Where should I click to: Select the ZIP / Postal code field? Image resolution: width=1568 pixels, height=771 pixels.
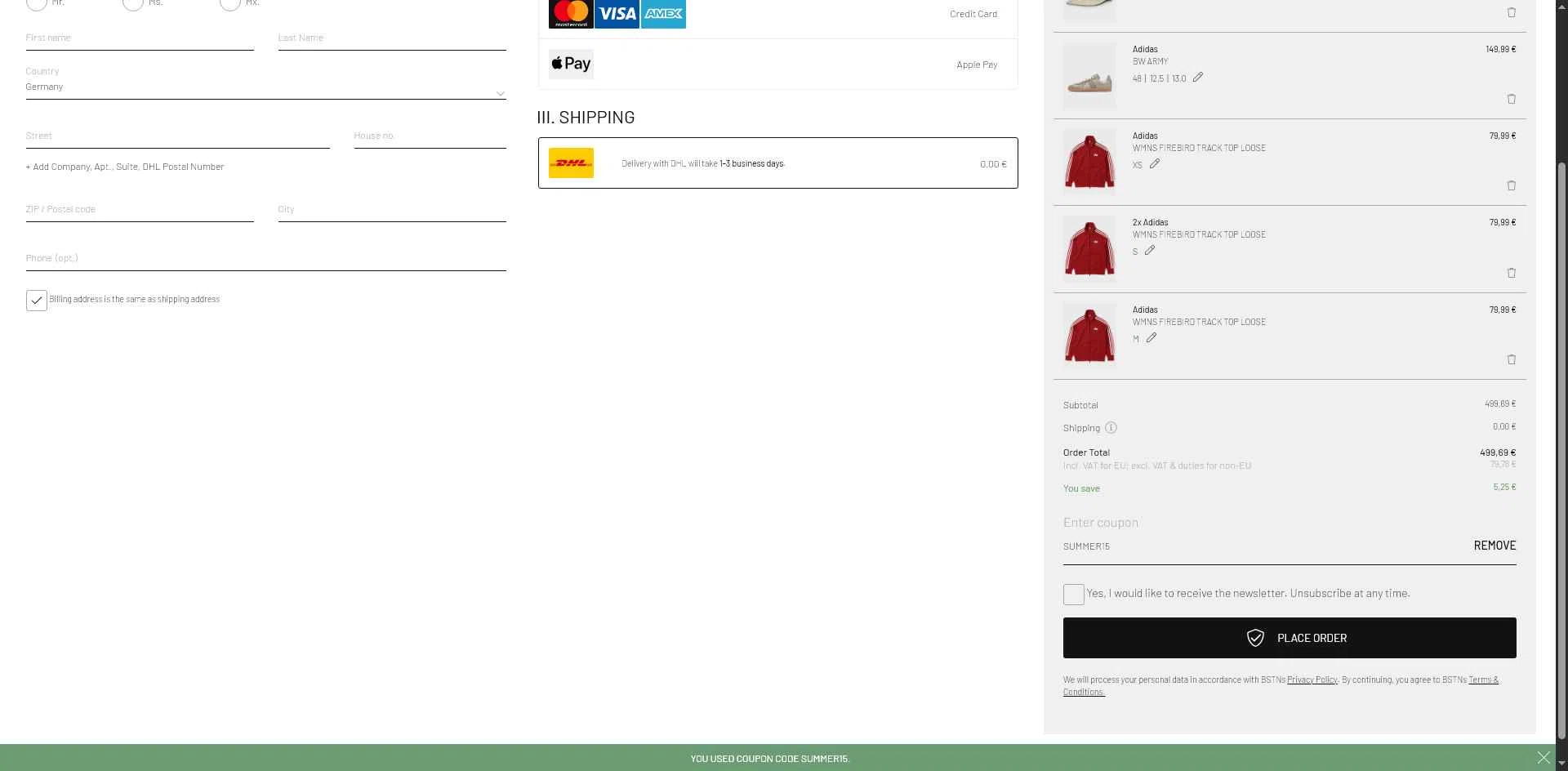140,210
